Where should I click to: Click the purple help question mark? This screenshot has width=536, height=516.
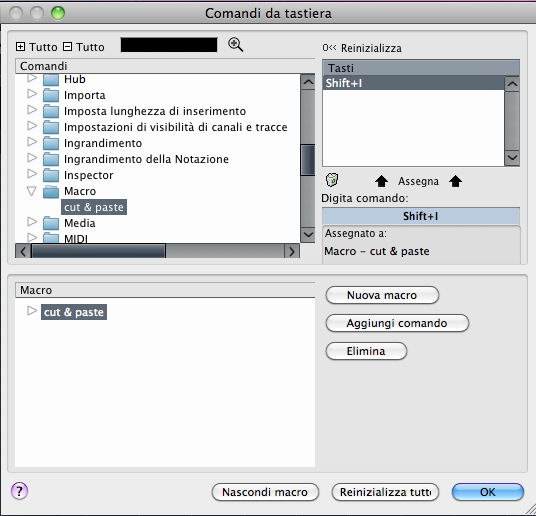(19, 491)
